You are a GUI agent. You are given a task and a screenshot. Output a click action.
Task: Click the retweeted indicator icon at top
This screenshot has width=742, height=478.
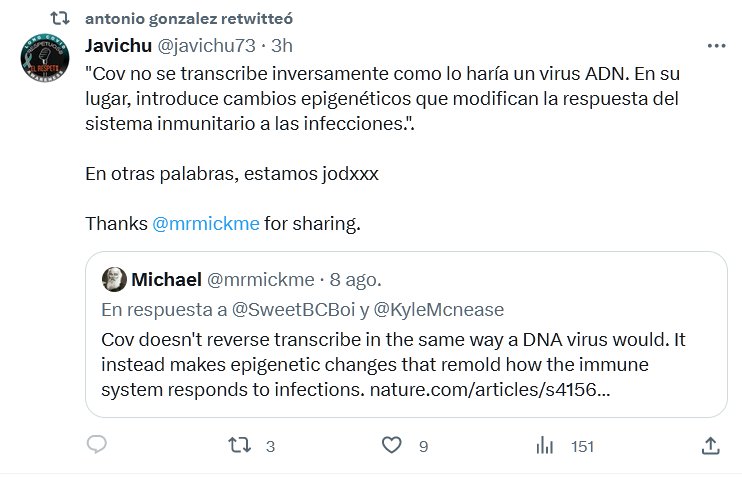click(59, 18)
